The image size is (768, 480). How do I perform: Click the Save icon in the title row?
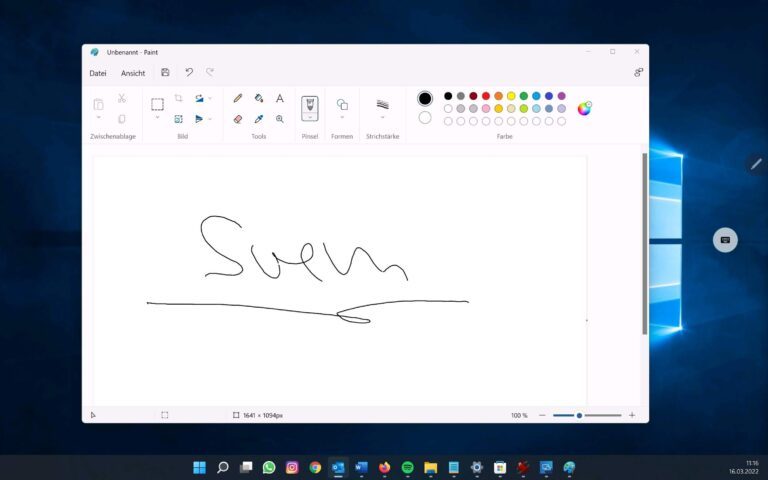click(x=165, y=72)
